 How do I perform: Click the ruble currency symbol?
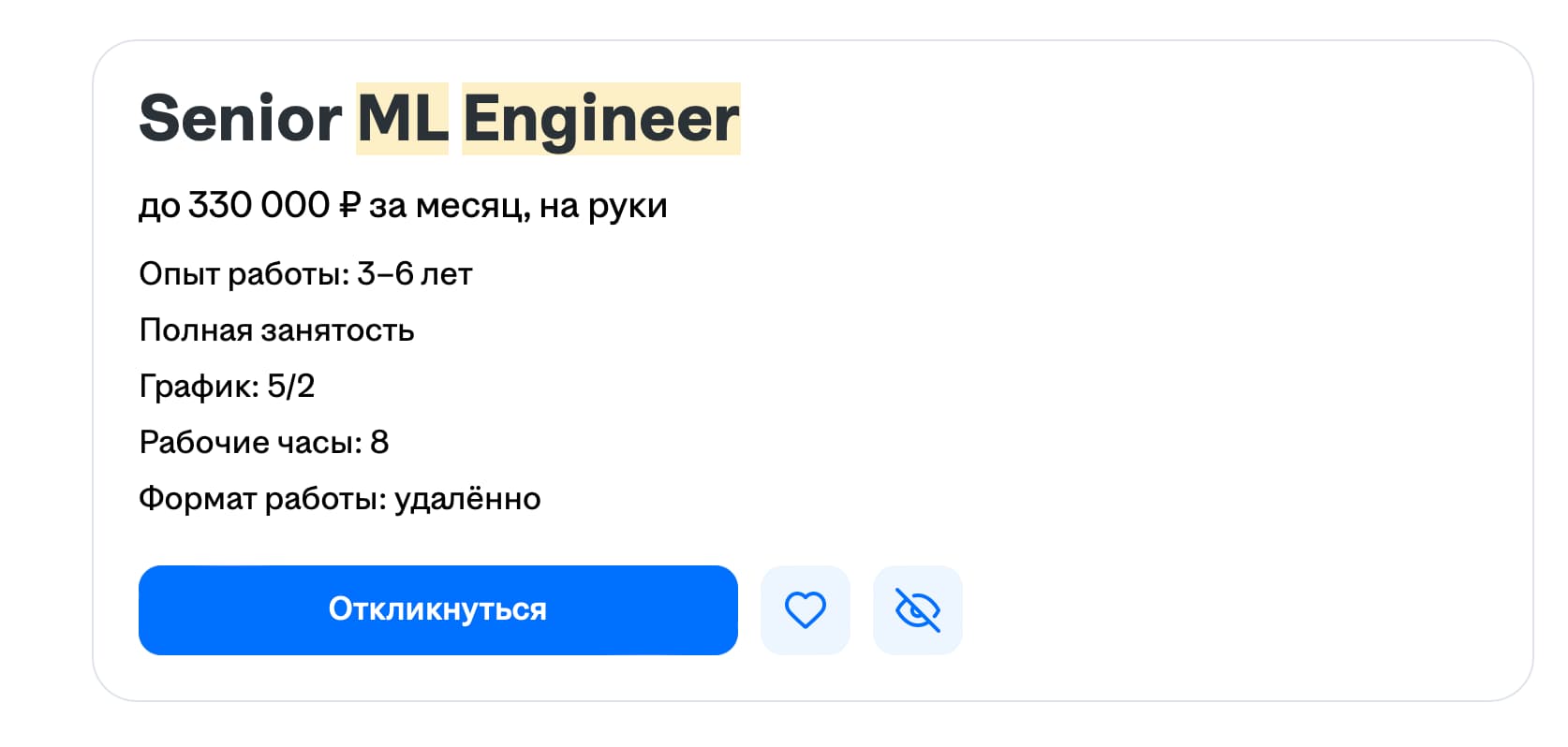click(x=348, y=205)
